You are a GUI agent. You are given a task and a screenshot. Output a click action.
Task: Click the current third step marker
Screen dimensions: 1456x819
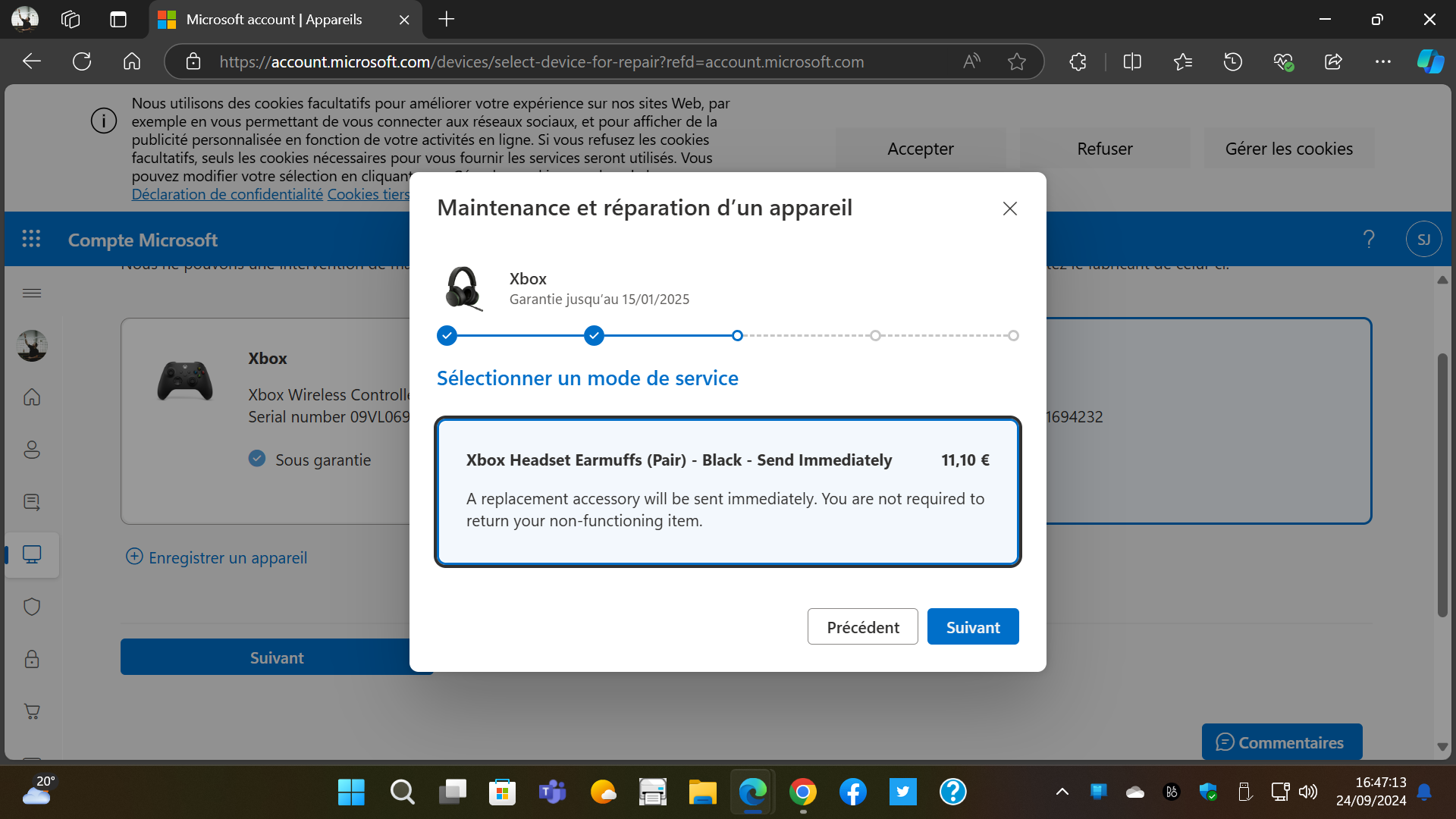pyautogui.click(x=737, y=335)
